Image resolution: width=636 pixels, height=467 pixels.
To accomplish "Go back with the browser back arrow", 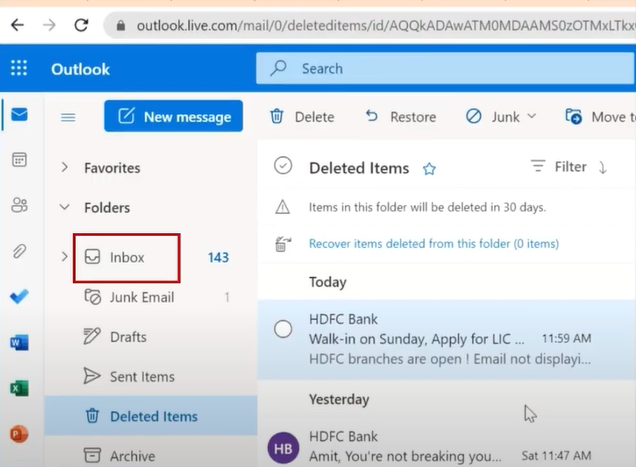I will (17, 25).
